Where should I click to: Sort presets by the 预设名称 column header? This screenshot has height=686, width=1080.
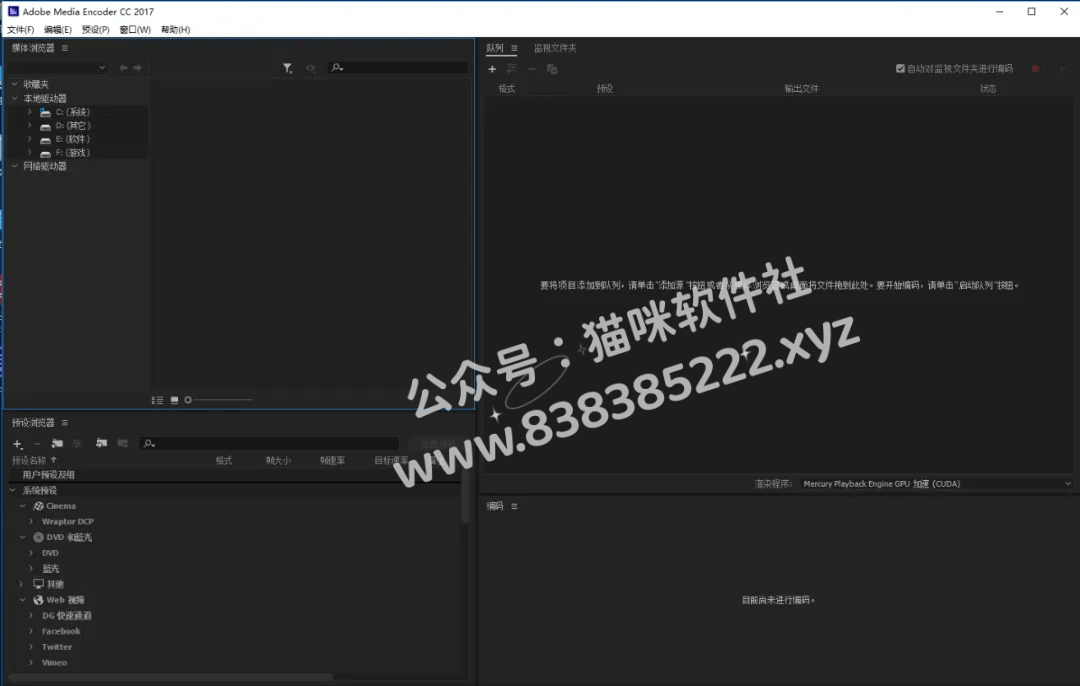(29, 460)
